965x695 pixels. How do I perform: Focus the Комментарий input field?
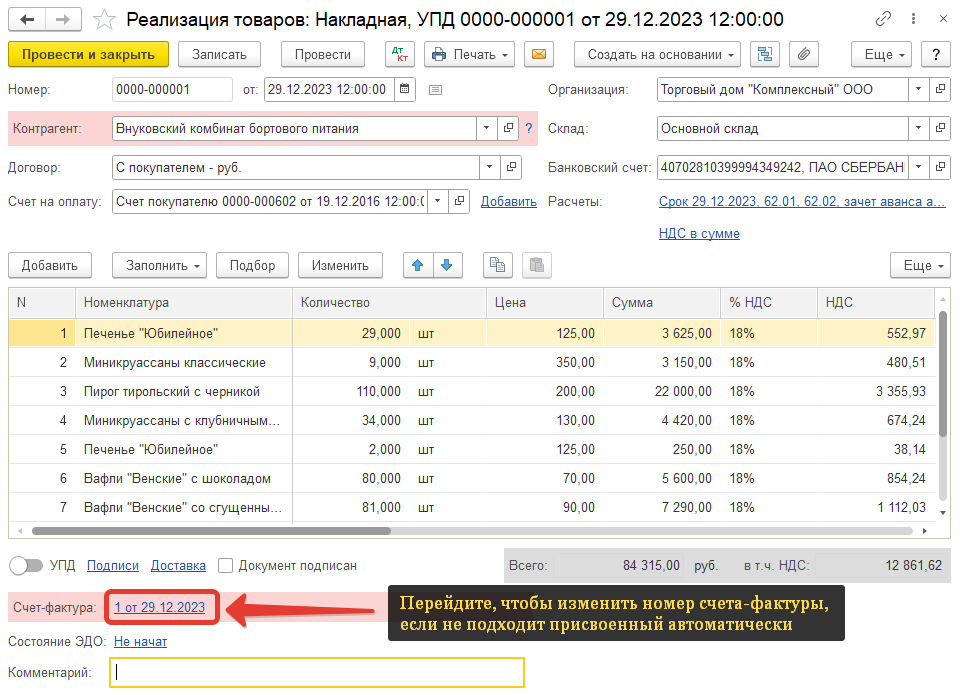(317, 672)
